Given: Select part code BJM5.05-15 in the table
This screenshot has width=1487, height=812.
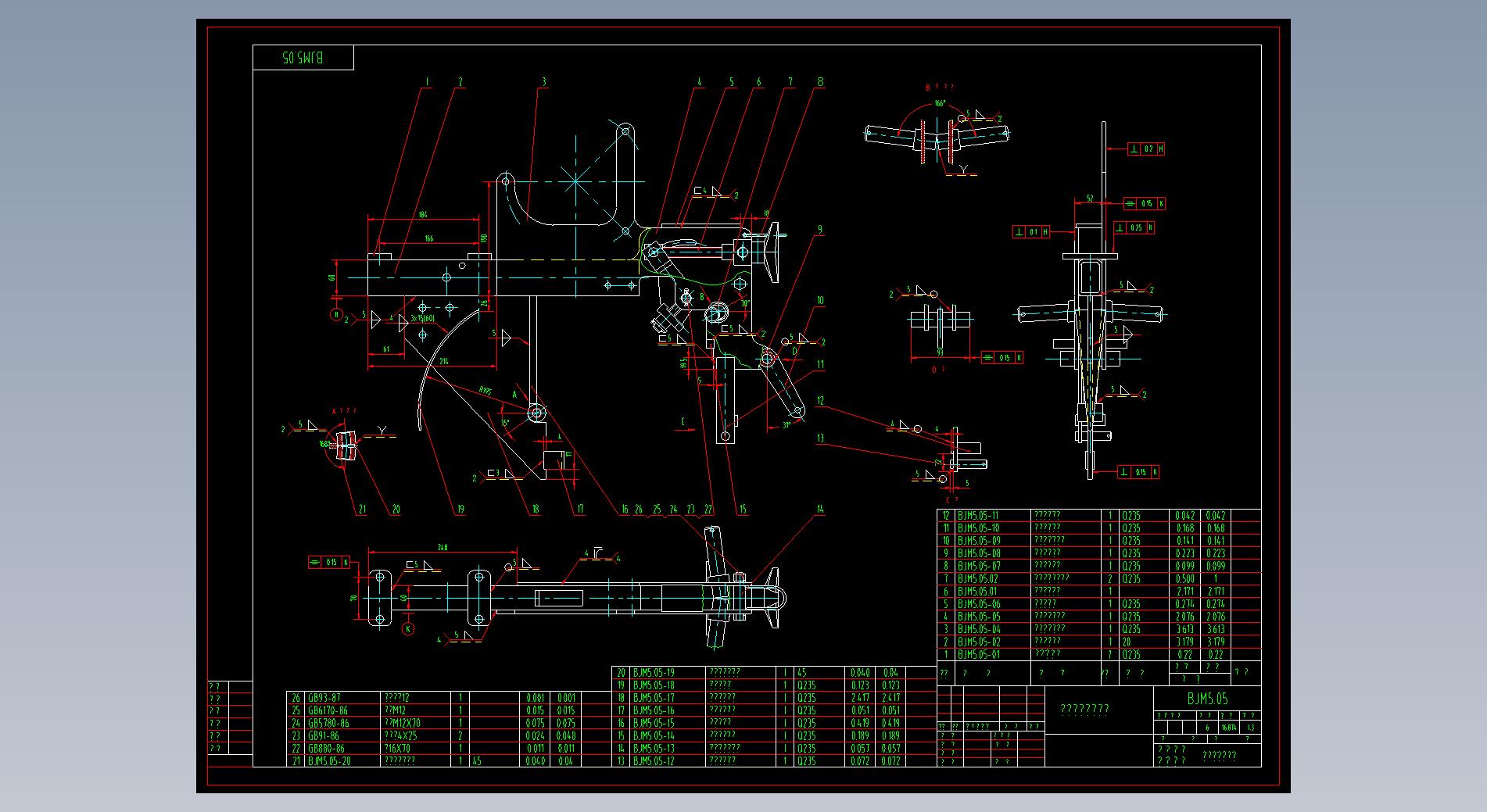Looking at the screenshot, I should pyautogui.click(x=654, y=723).
